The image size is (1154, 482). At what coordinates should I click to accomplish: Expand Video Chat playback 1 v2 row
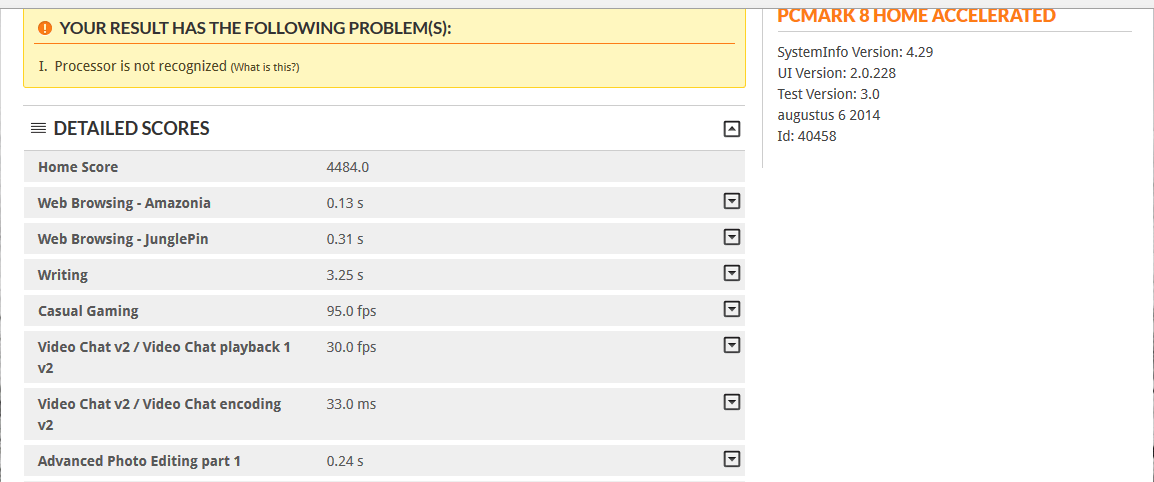[731, 346]
